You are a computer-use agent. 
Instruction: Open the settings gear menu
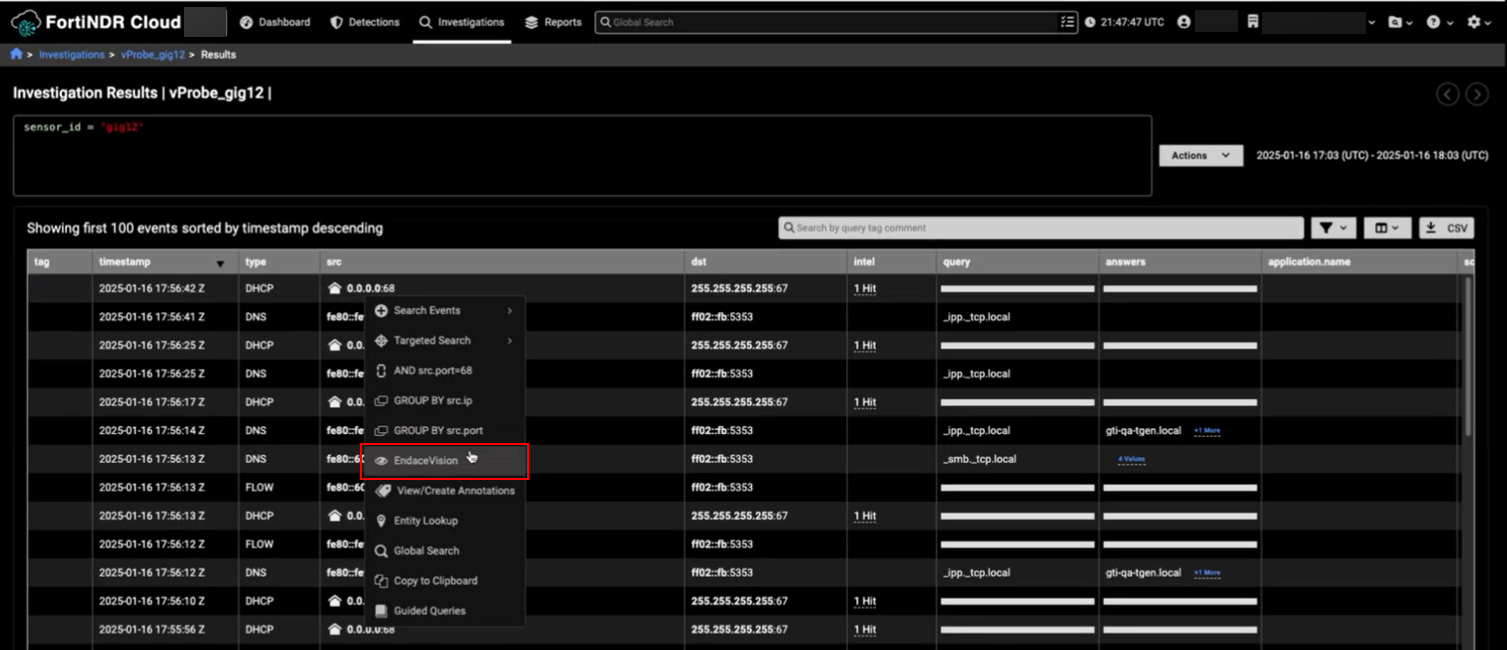1476,21
